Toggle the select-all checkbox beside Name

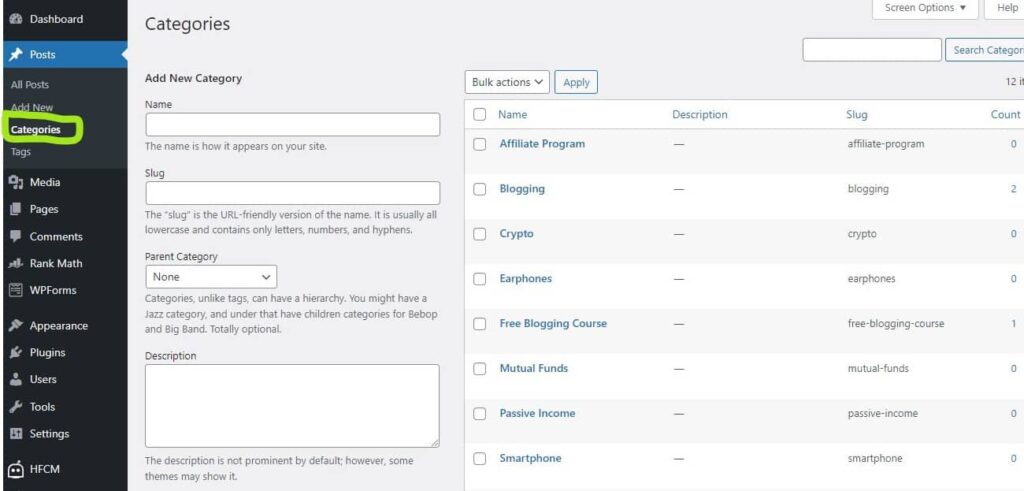click(x=480, y=114)
